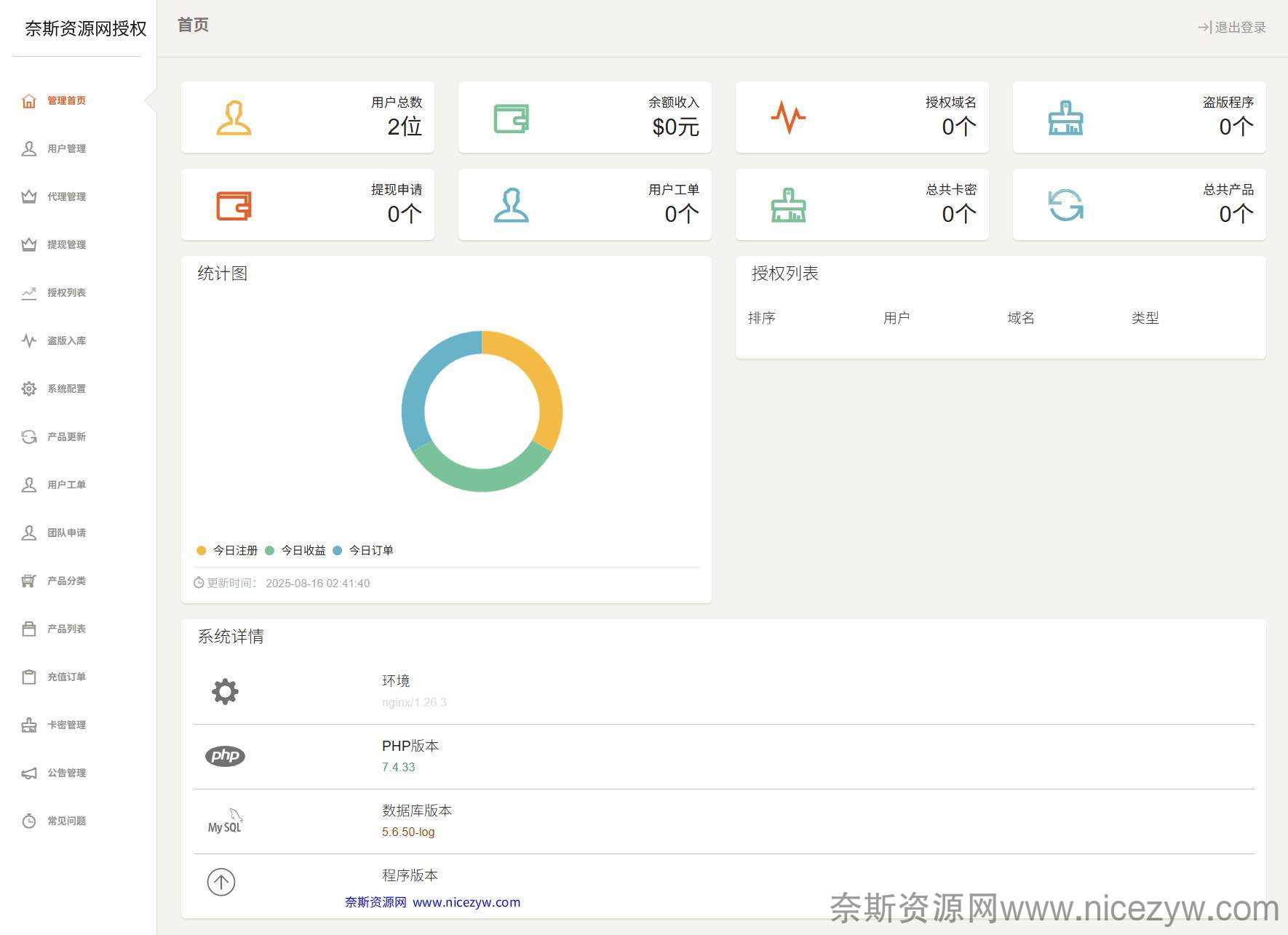Click the shopping cart icon for 产品分类
The height and width of the screenshot is (935, 1288).
click(29, 581)
